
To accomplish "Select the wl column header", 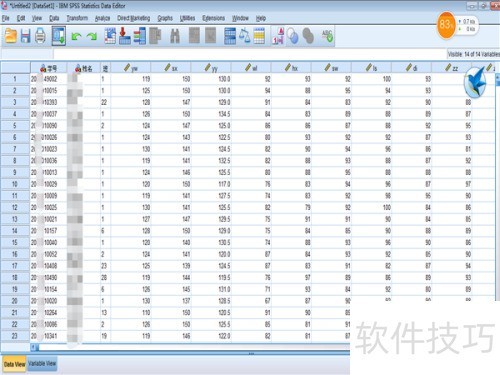I will pos(251,68).
